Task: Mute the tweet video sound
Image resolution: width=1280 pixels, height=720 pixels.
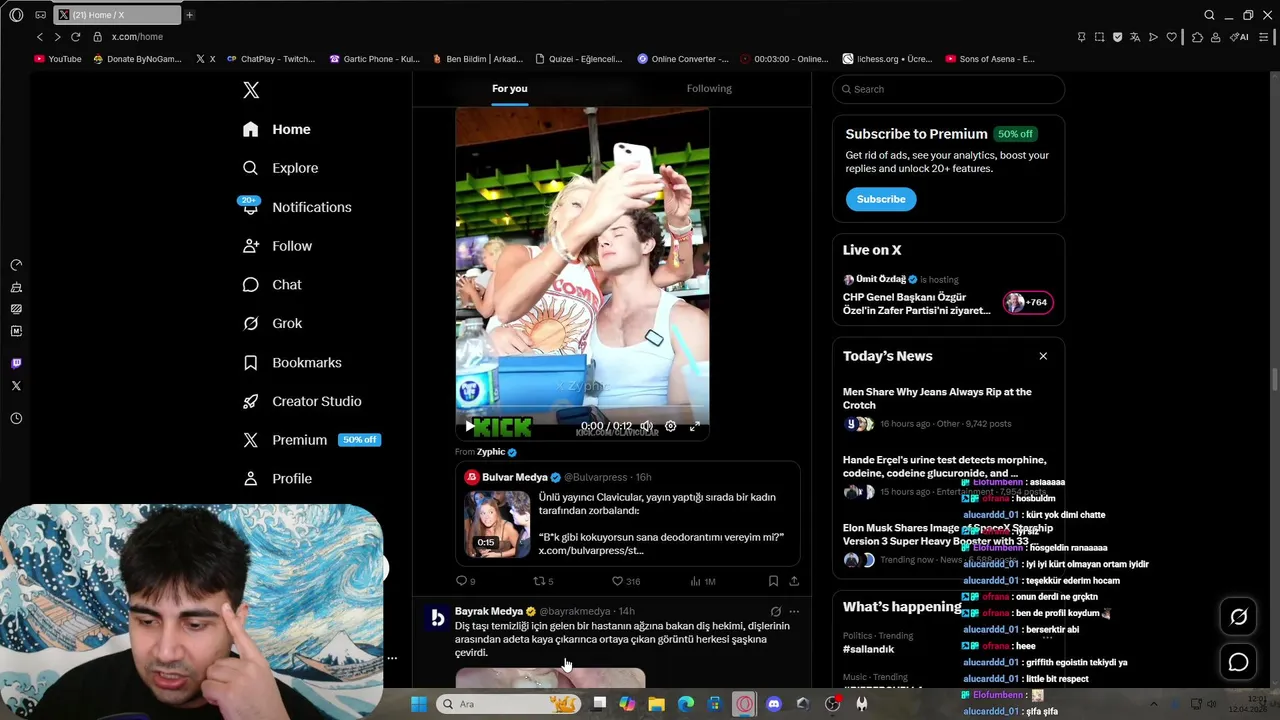Action: pos(646,426)
